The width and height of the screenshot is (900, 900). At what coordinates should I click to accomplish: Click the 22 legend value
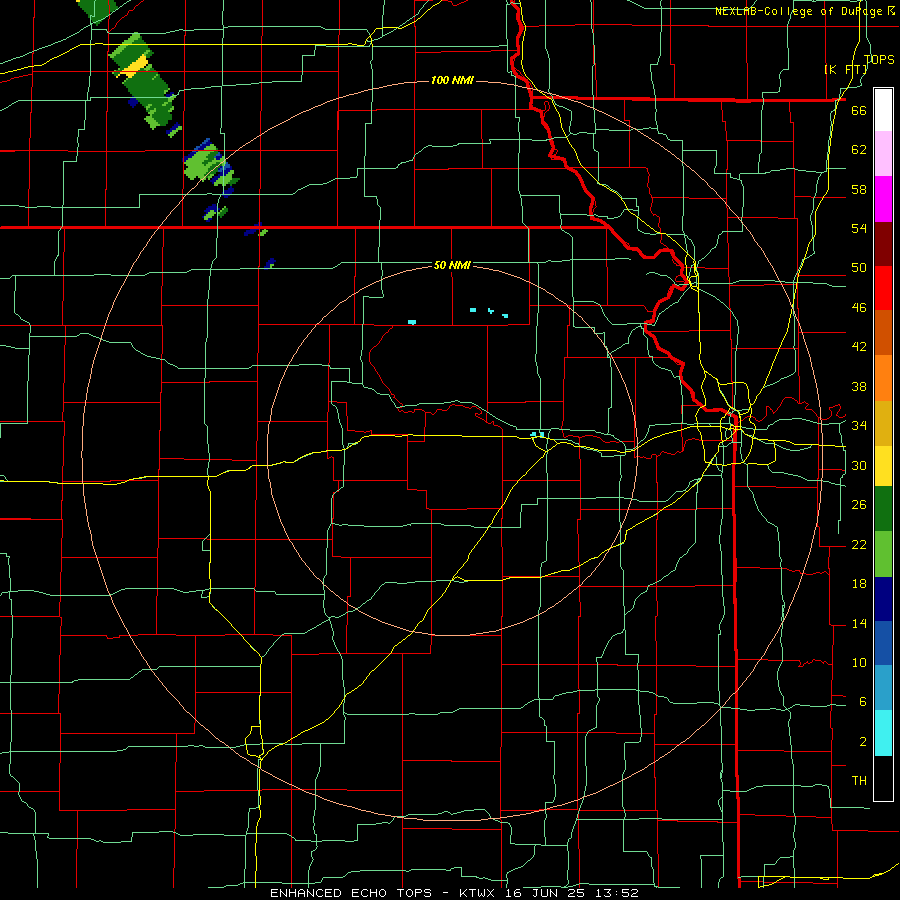click(x=859, y=545)
